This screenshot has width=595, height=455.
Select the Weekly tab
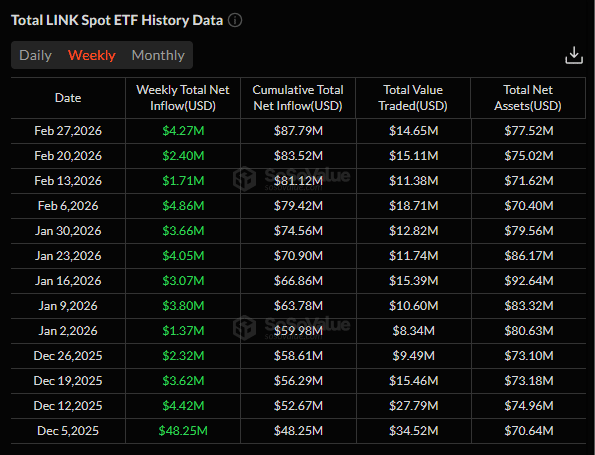tap(91, 55)
